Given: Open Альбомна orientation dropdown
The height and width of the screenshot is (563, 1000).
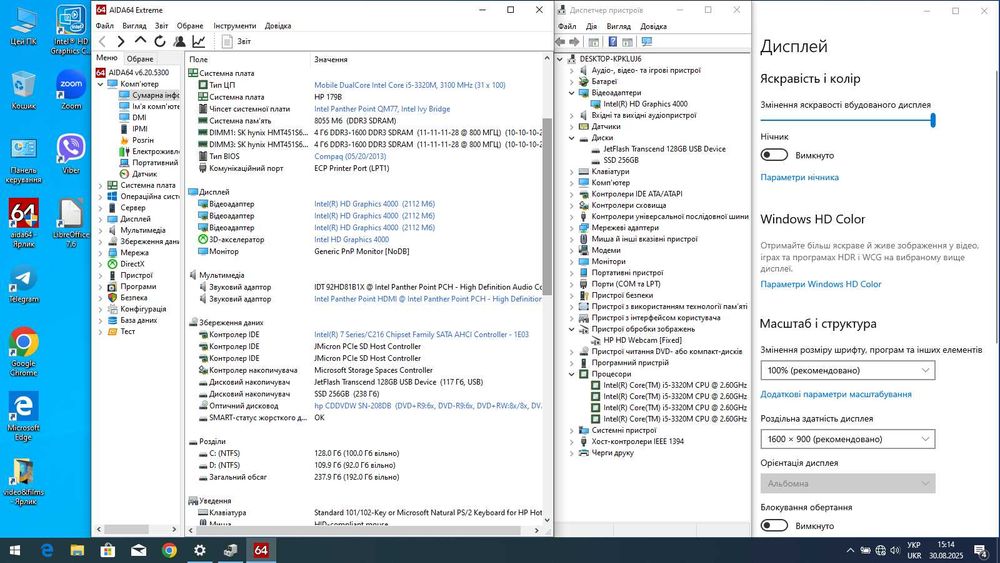Looking at the screenshot, I should (848, 483).
